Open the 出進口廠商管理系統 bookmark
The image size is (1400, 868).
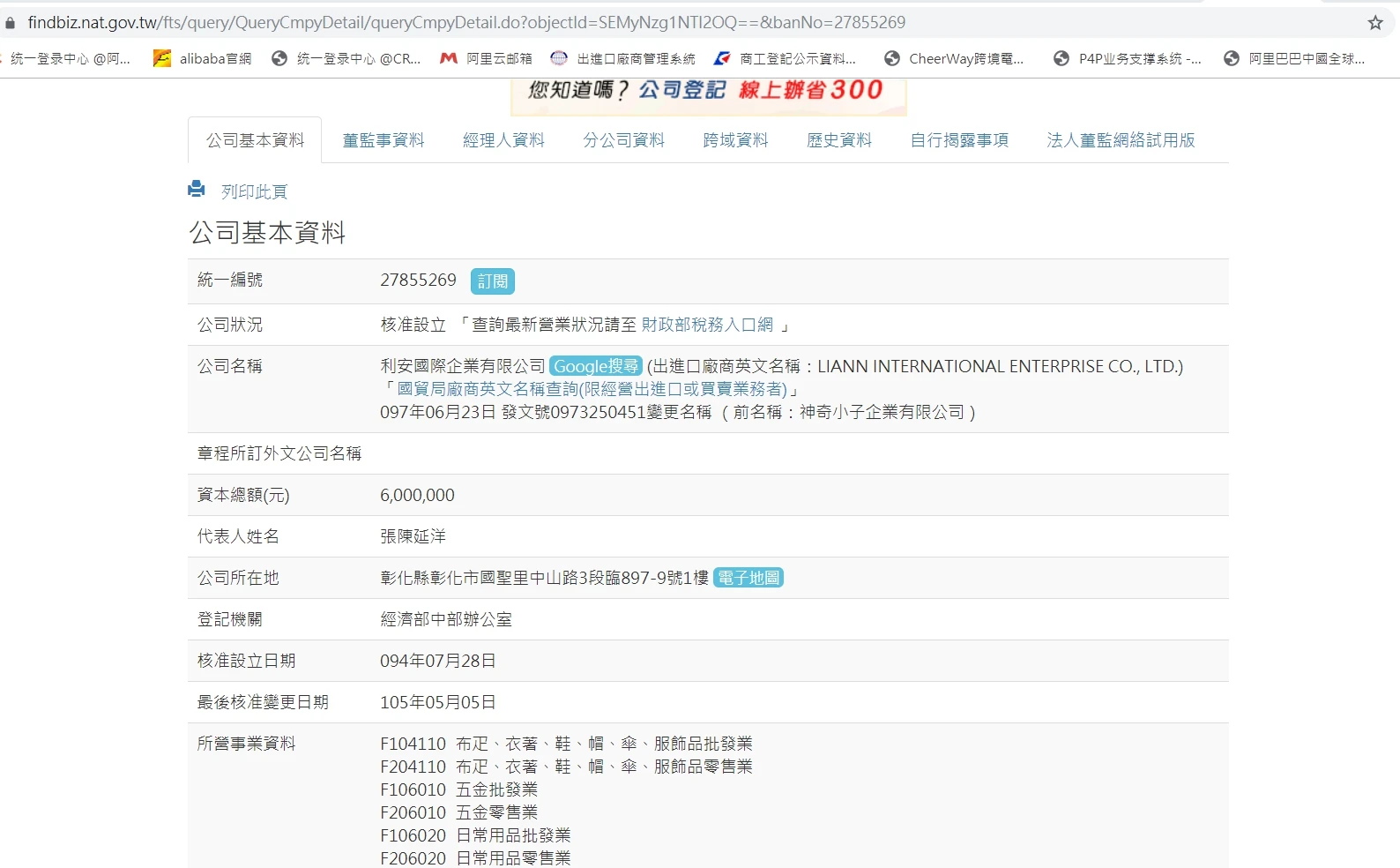(623, 59)
